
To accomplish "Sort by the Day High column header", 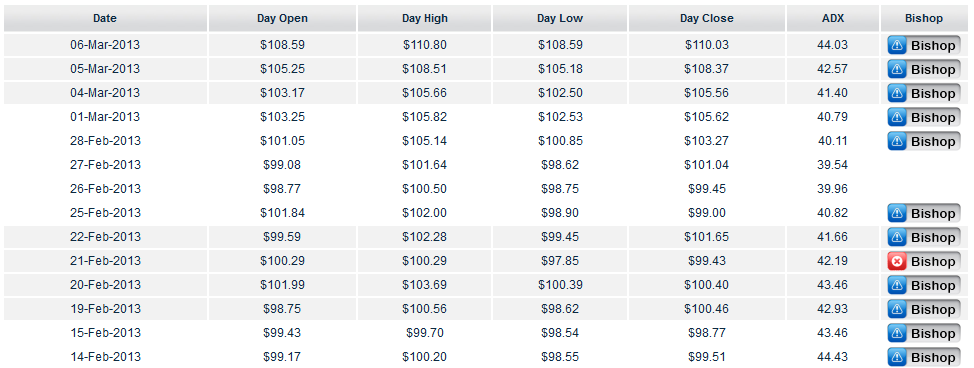I will point(425,19).
